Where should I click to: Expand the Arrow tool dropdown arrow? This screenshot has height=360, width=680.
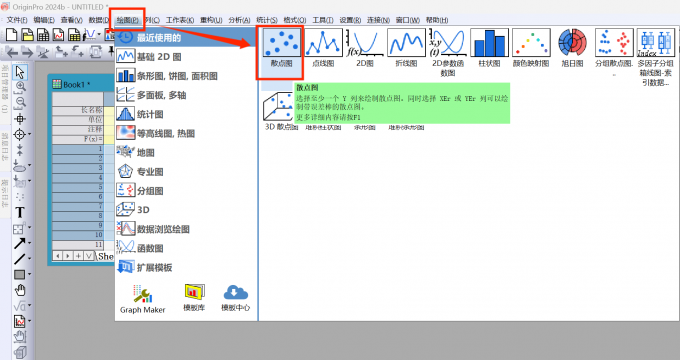(29, 243)
